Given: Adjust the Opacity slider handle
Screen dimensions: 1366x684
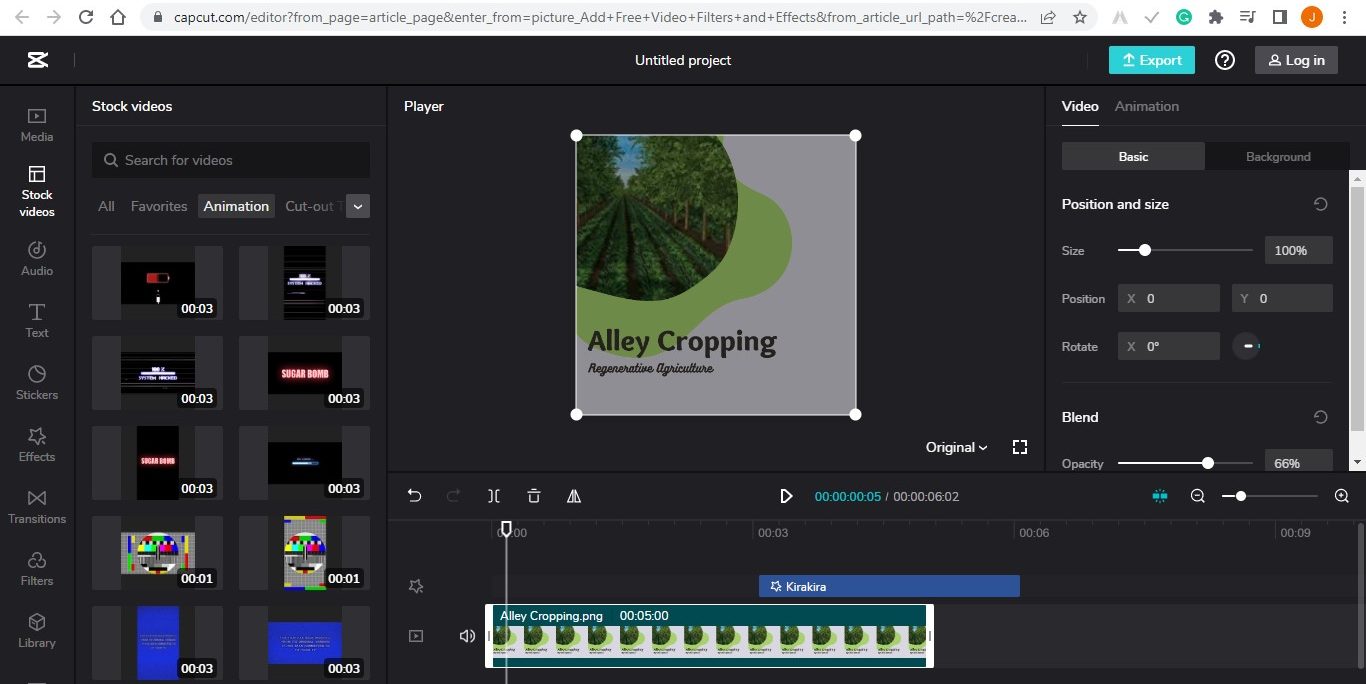Looking at the screenshot, I should (x=1207, y=463).
